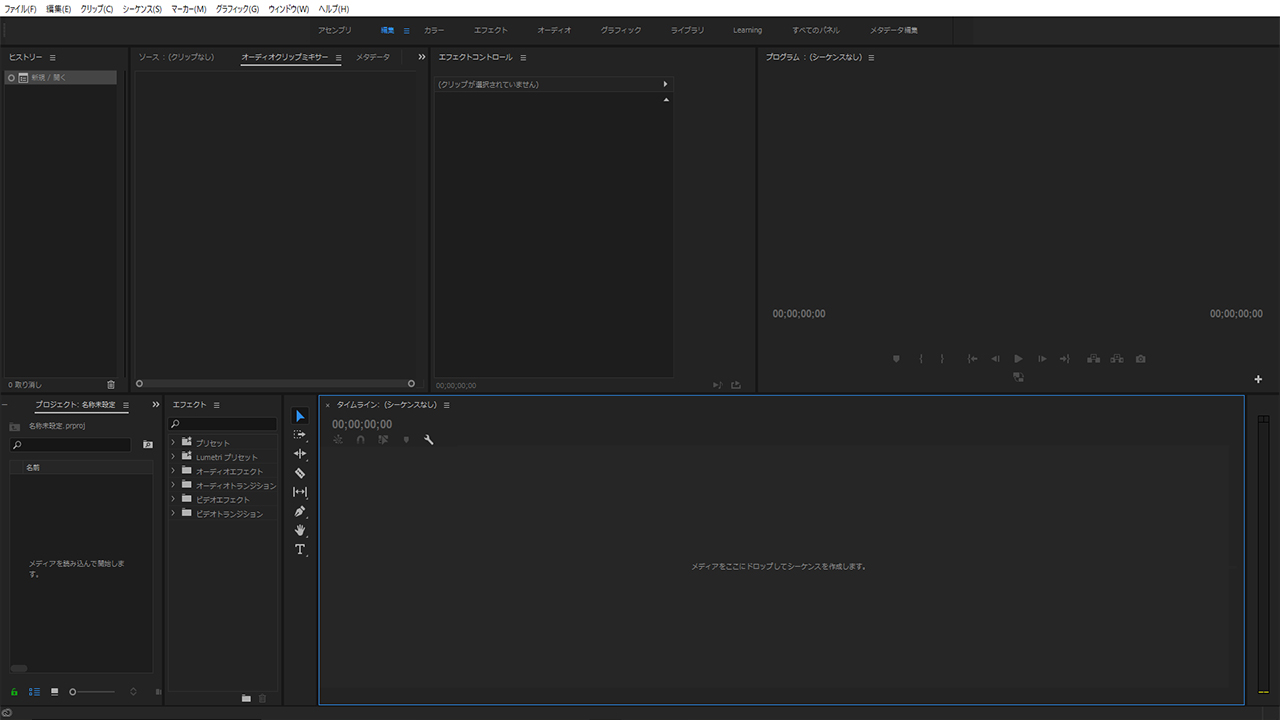Select the Hand tool

tap(300, 530)
